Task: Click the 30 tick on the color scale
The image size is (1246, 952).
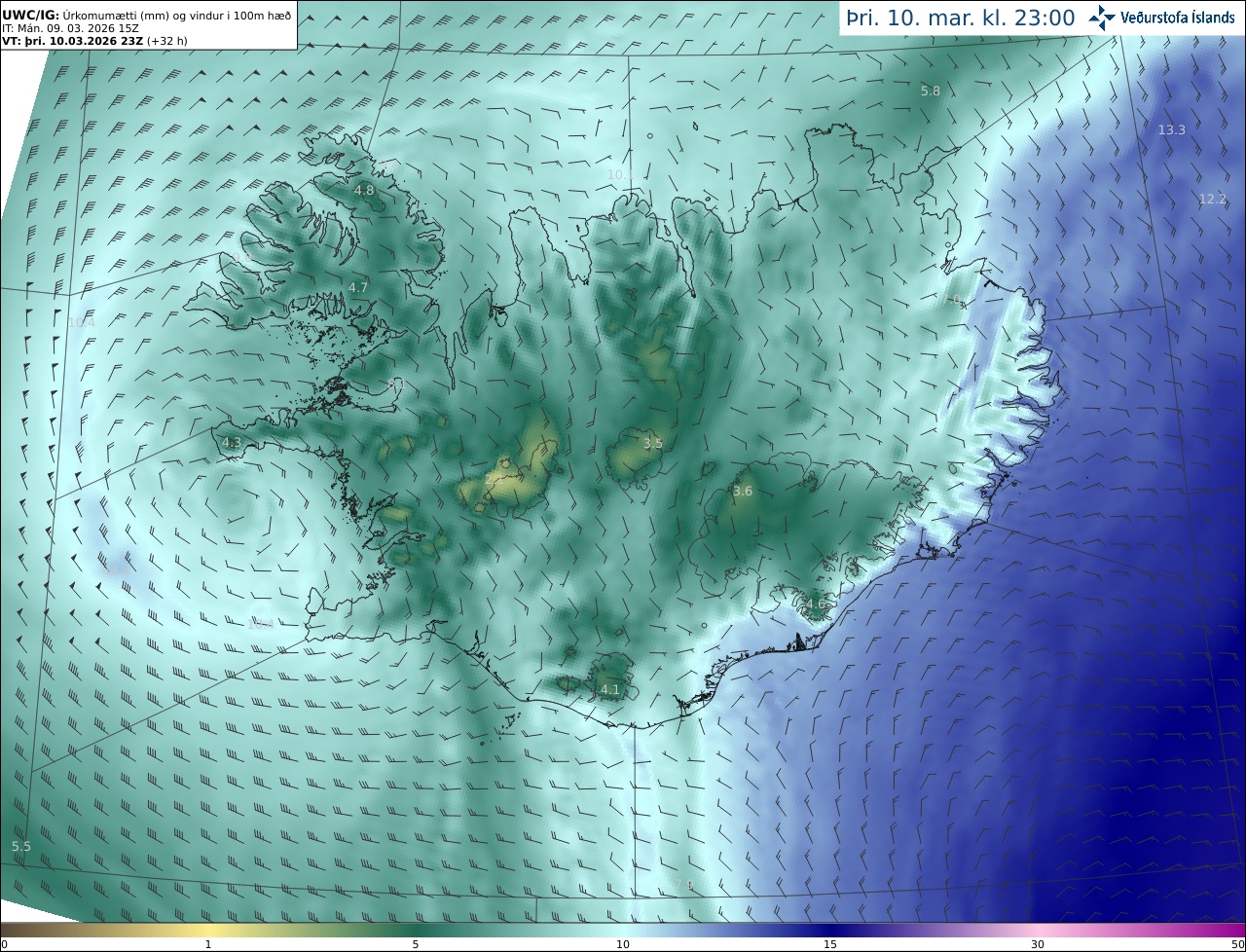Action: (1038, 944)
